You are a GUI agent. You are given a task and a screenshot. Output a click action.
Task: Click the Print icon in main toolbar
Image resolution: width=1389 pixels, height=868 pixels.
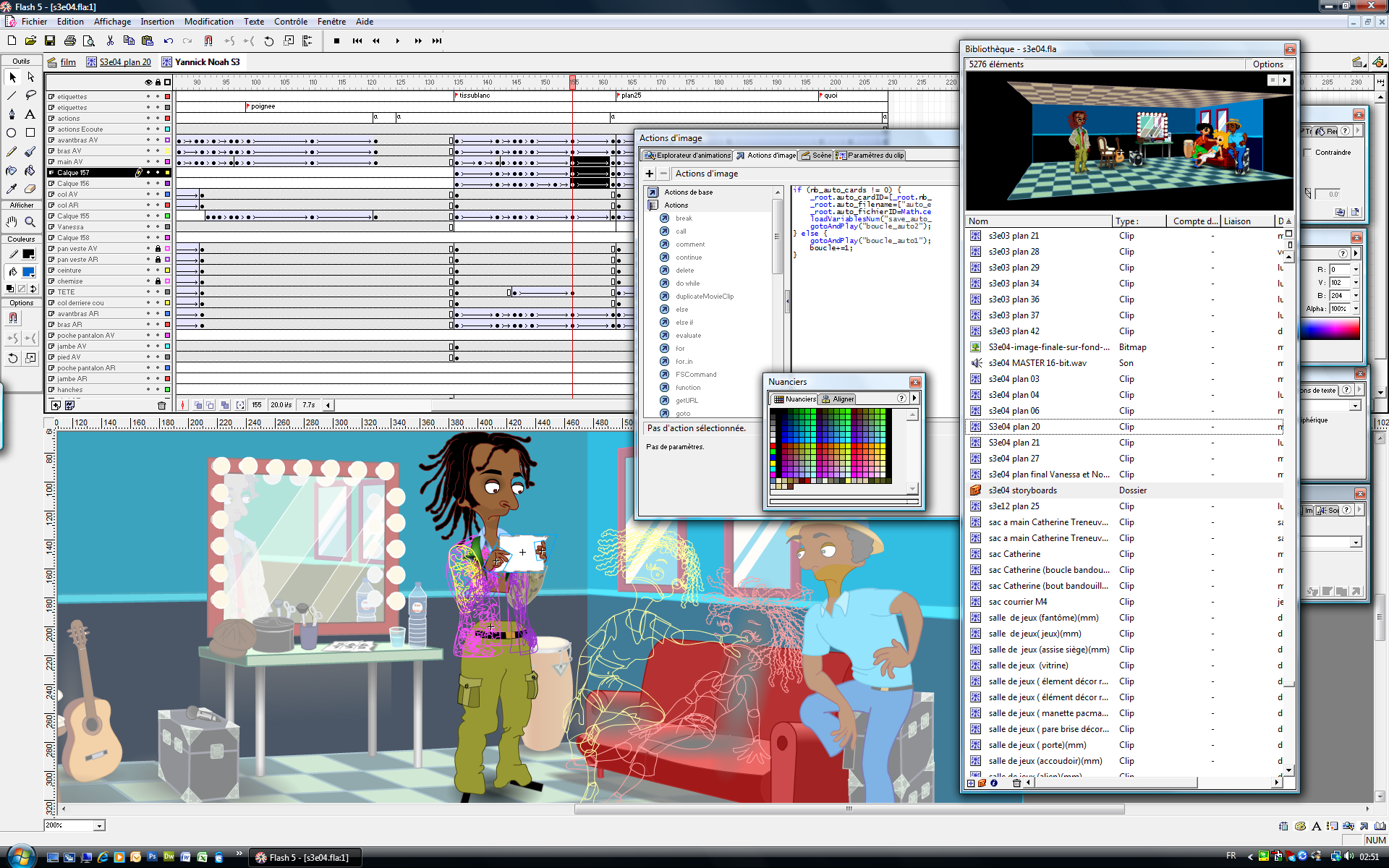tap(70, 41)
